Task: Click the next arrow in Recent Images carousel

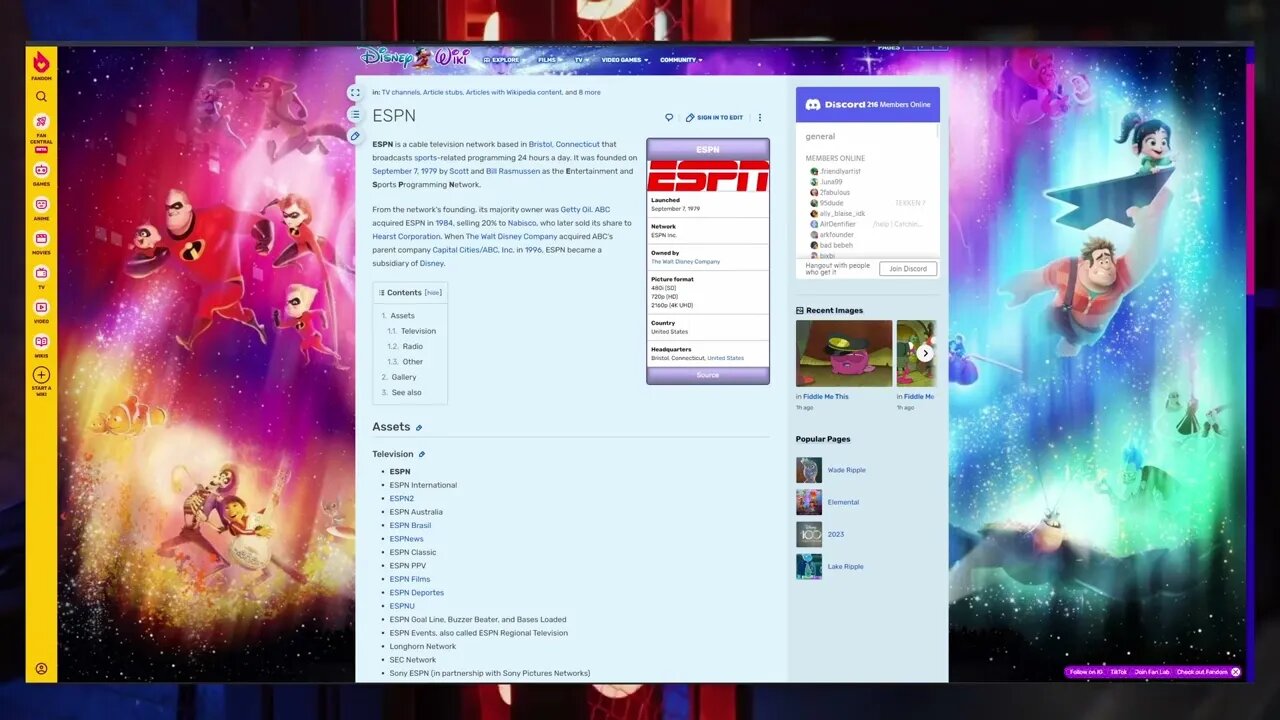Action: pos(925,353)
